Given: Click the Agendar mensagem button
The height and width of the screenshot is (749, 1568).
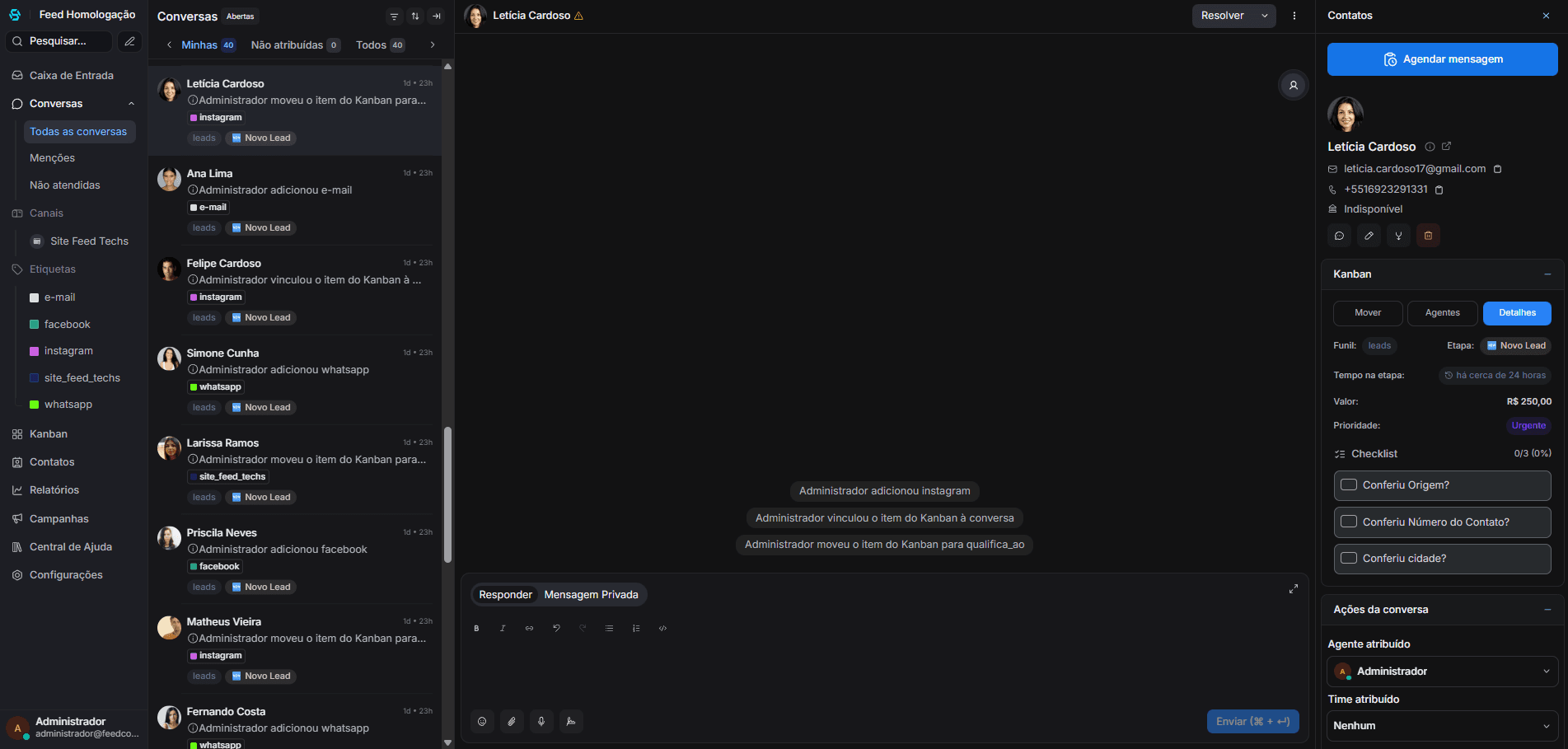Looking at the screenshot, I should [1442, 59].
